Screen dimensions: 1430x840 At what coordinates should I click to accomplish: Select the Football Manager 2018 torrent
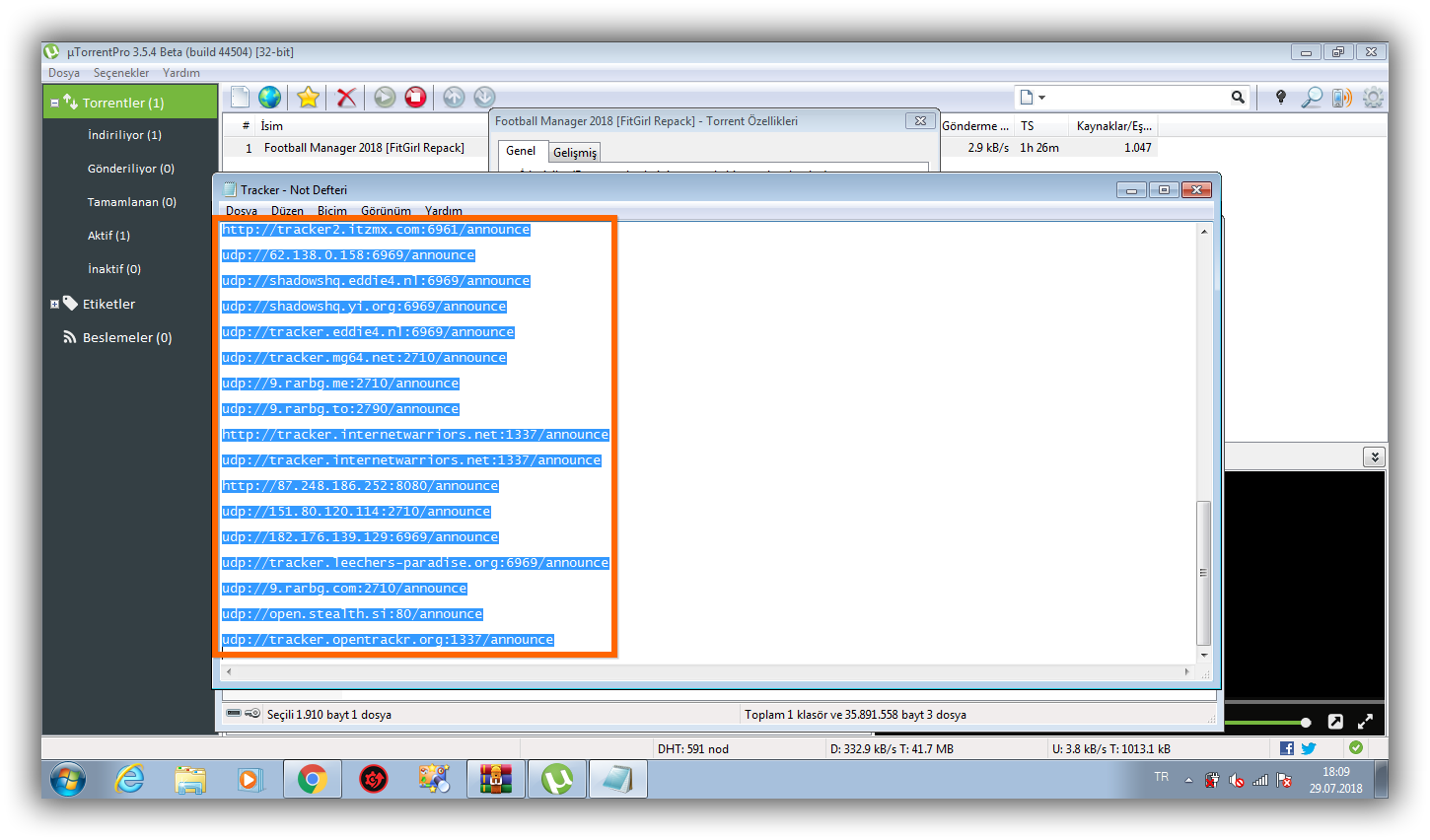tap(363, 147)
